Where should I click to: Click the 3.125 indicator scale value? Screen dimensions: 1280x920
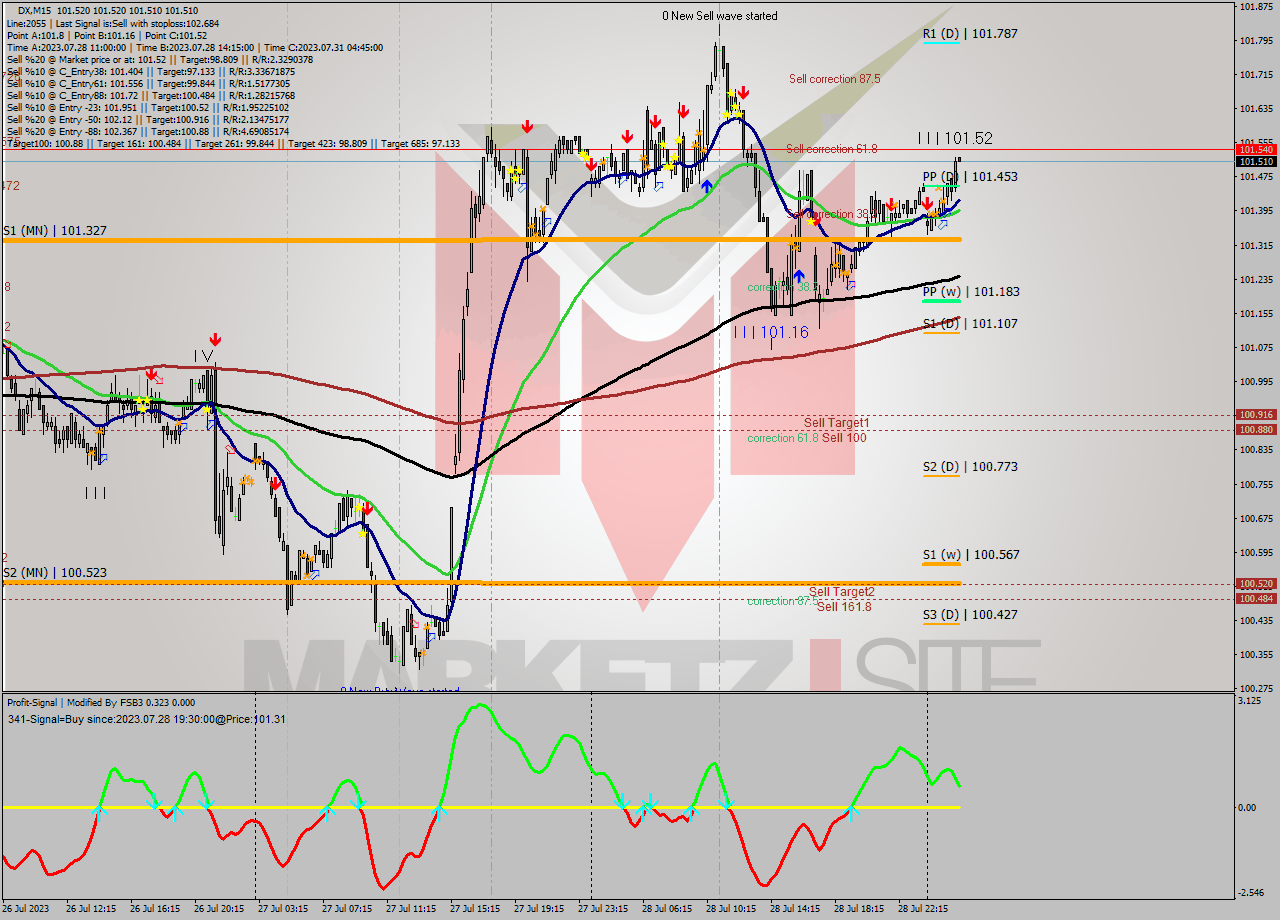[1249, 701]
